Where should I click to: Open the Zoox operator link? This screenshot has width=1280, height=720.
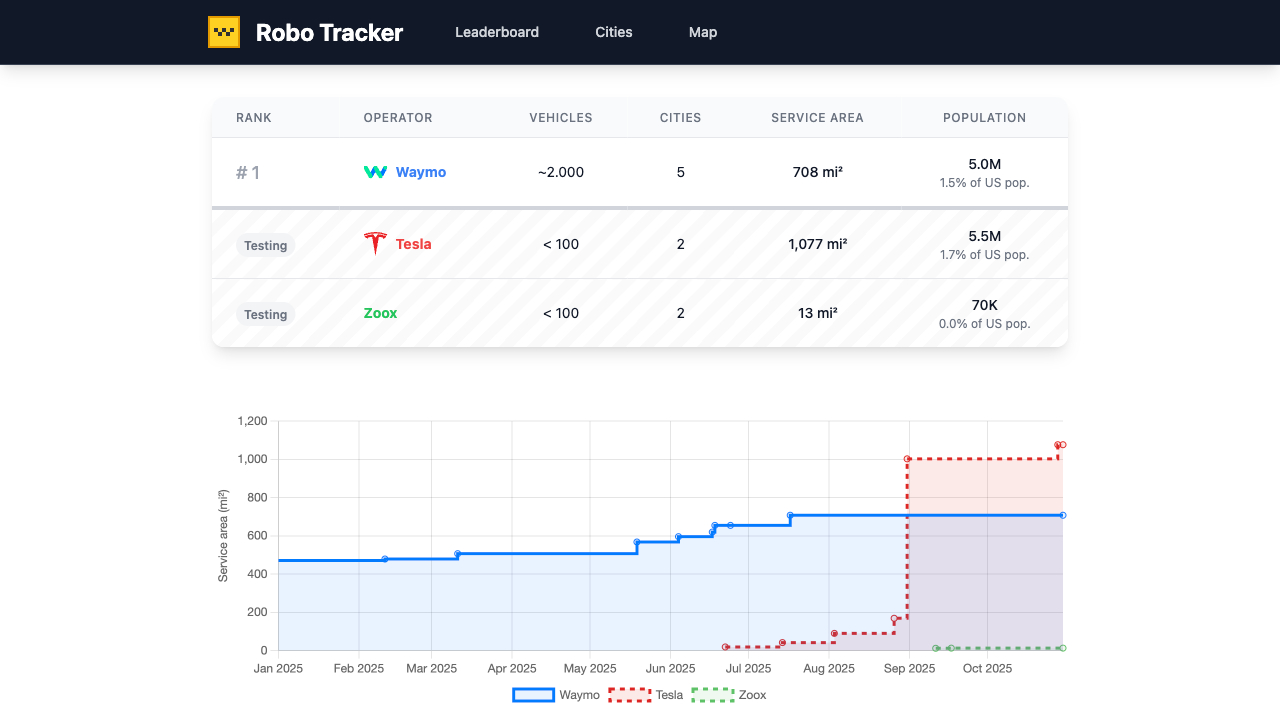coord(380,313)
